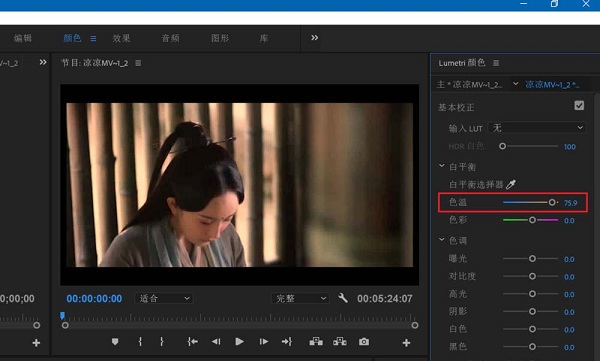Edit the 曝光 value 0.0
This screenshot has height=361, width=600.
(569, 259)
